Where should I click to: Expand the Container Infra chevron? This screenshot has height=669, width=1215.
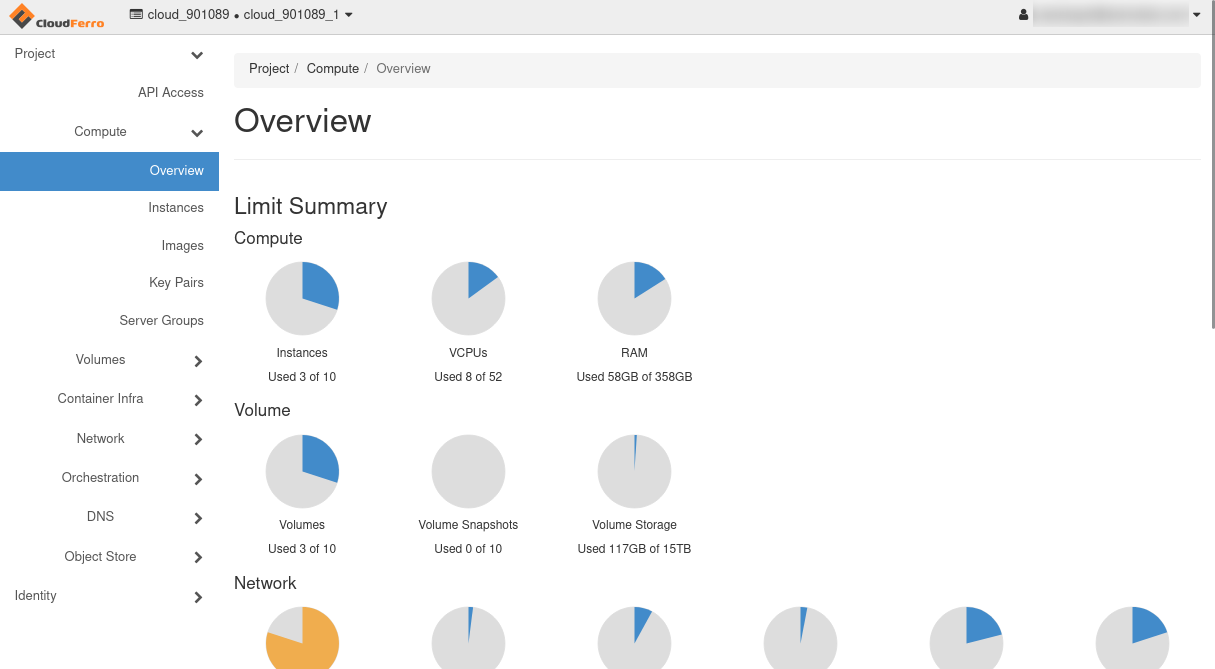click(x=198, y=400)
